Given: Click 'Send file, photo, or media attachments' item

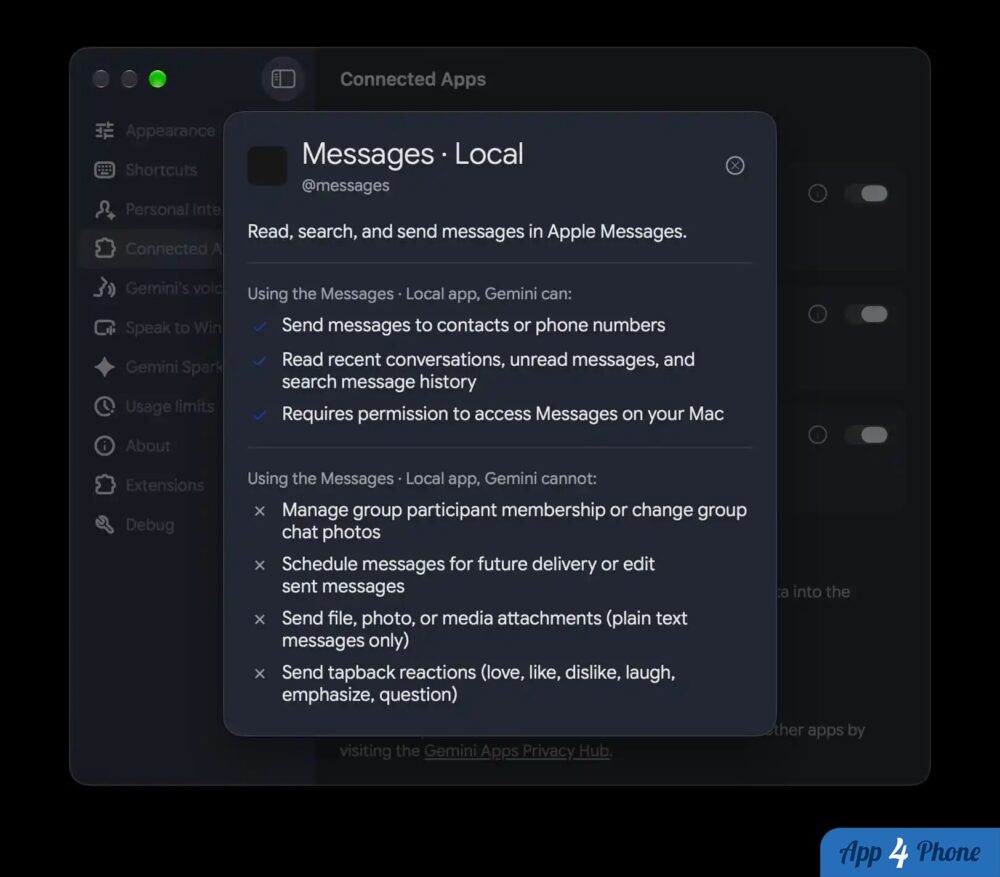Looking at the screenshot, I should (x=485, y=629).
